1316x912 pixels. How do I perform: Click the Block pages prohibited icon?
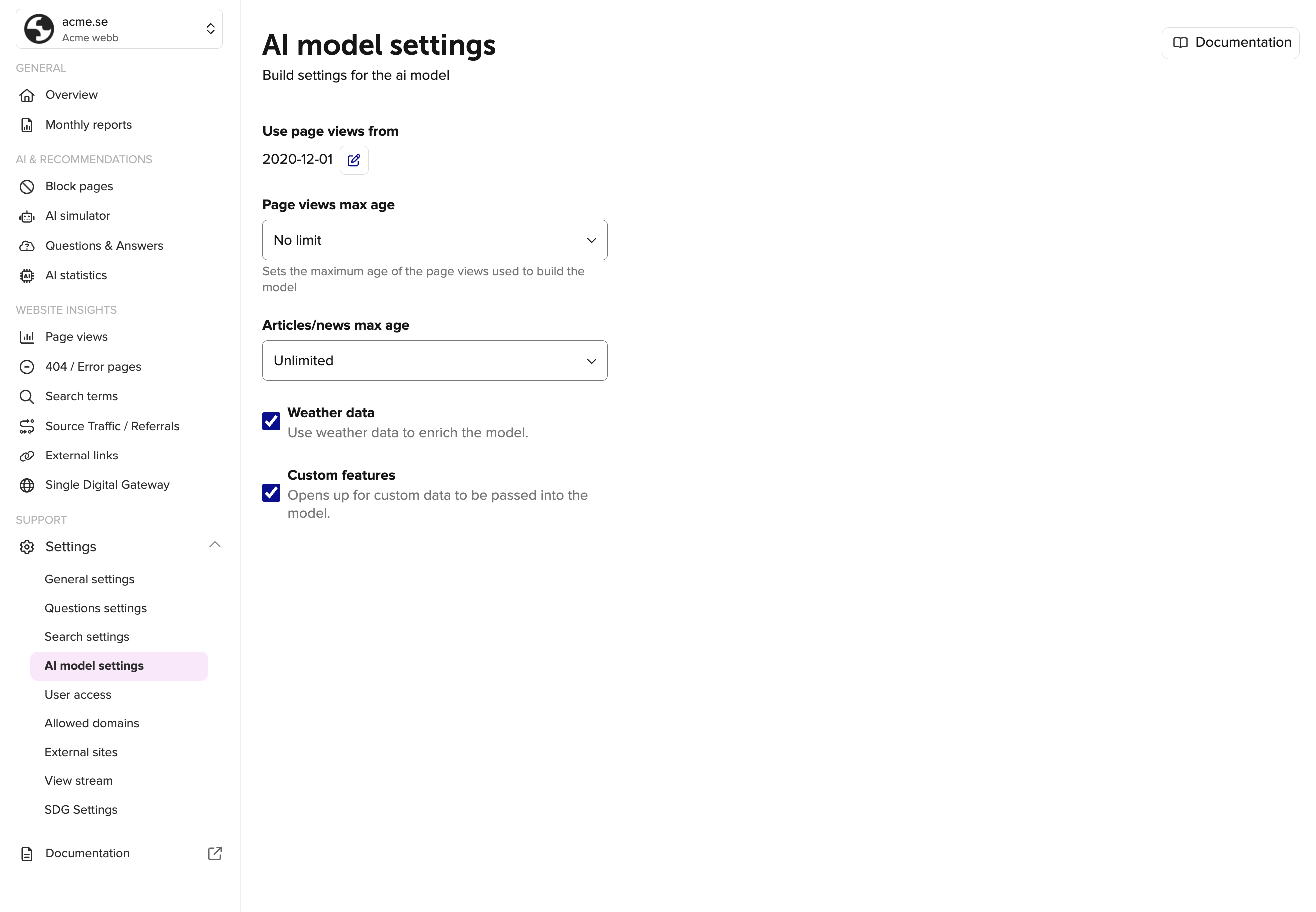[27, 187]
